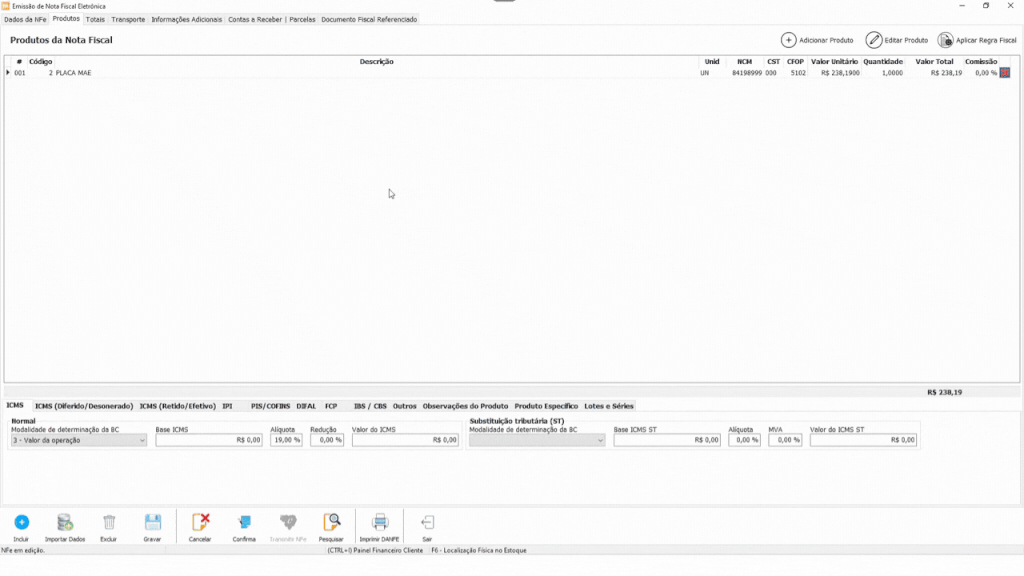Click the Base ICMS input field
This screenshot has width=1024, height=576.
click(209, 440)
